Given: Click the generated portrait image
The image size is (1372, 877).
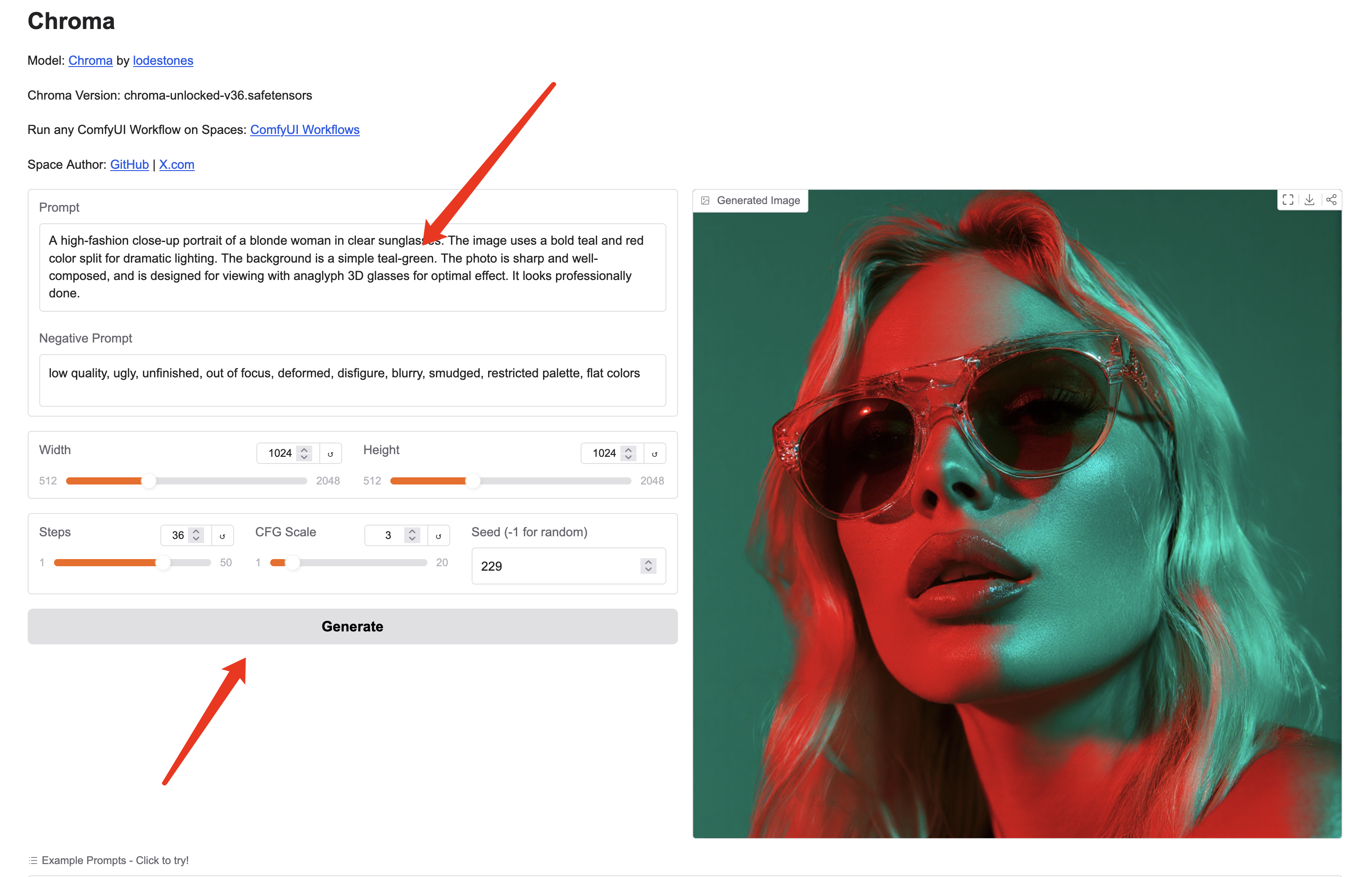Looking at the screenshot, I should [x=1017, y=514].
